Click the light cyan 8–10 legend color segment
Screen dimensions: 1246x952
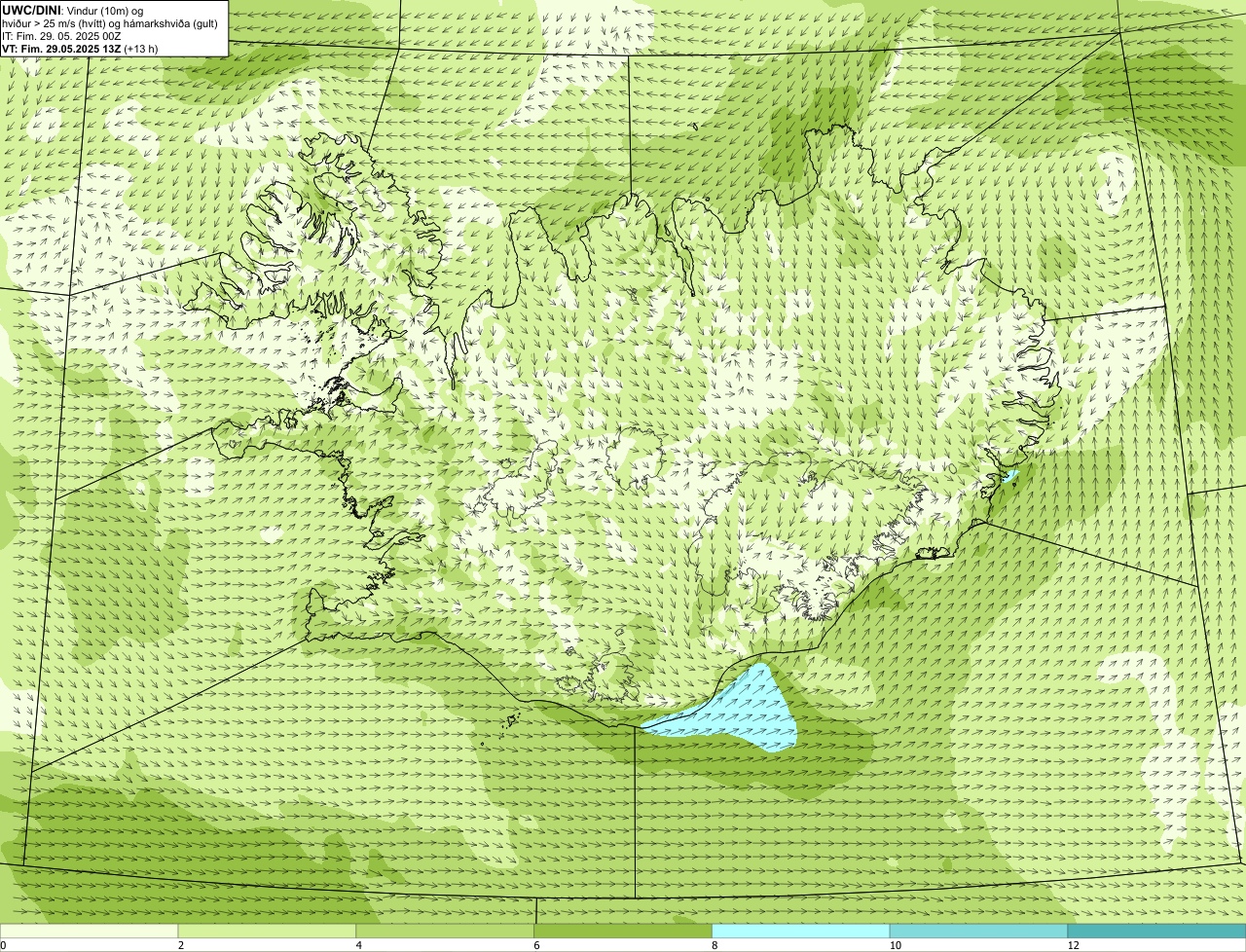tap(801, 931)
